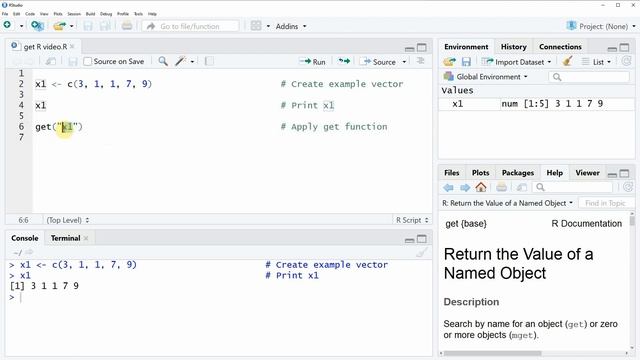The height and width of the screenshot is (360, 640).
Task: Open the Source options dropdown arrow
Action: pyautogui.click(x=404, y=62)
